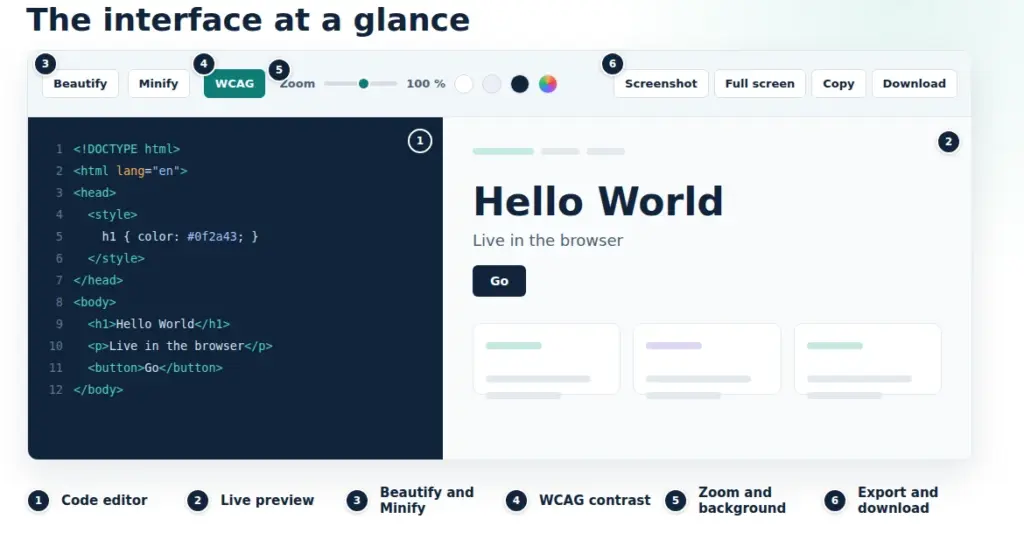Select the light gray background swatch
This screenshot has height=533, width=1024.
(x=492, y=84)
